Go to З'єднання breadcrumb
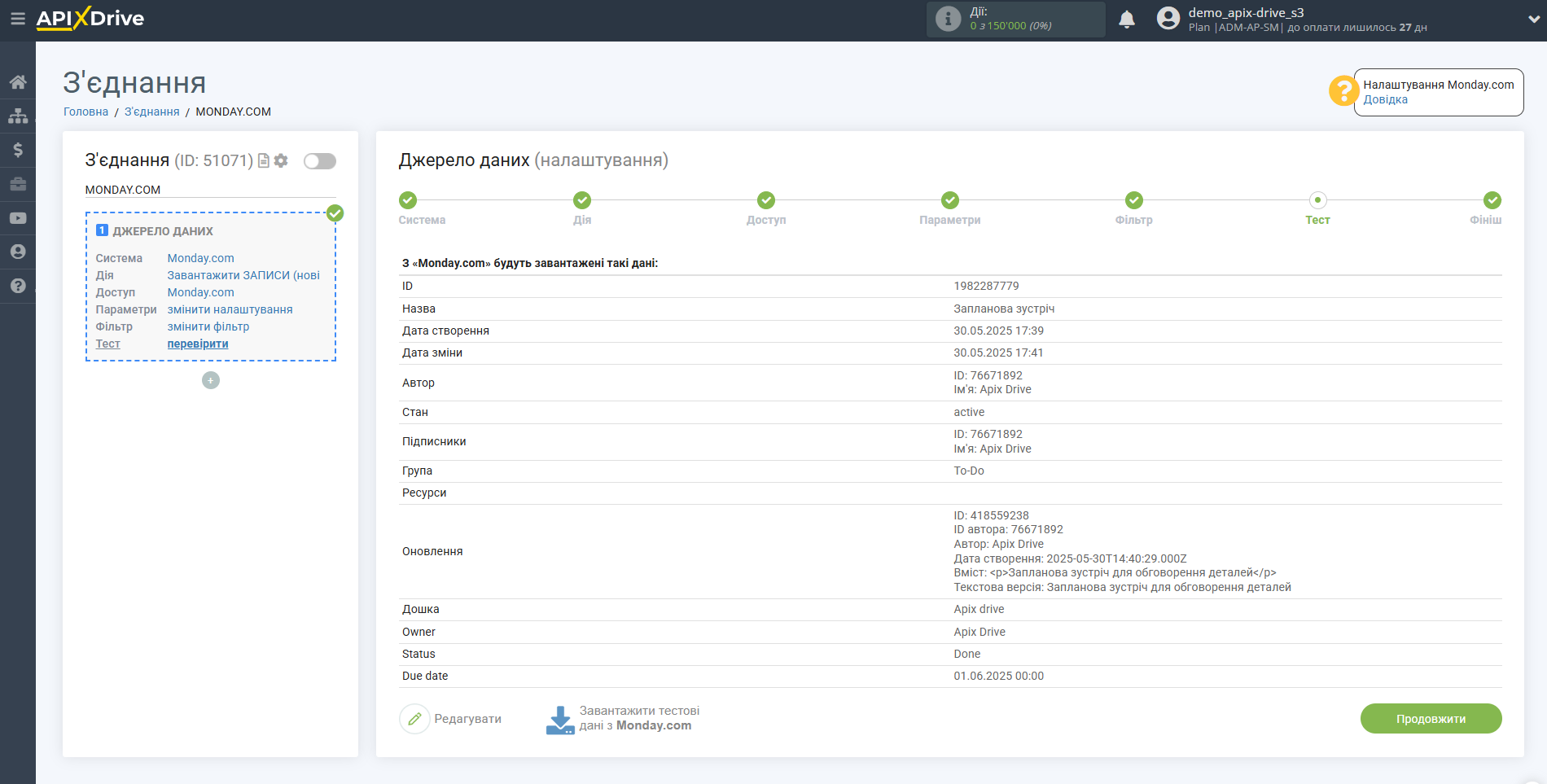The image size is (1547, 784). pos(151,112)
